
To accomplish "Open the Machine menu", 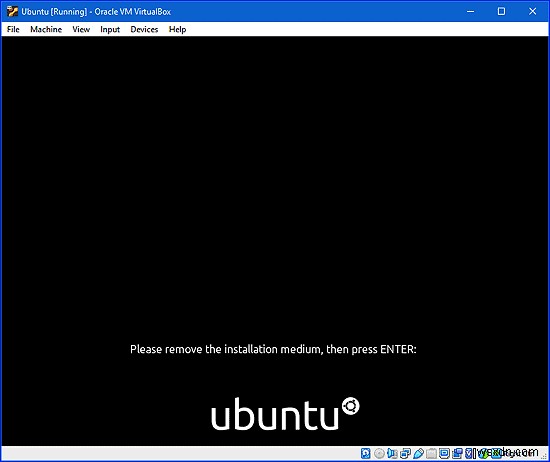I will pos(46,29).
